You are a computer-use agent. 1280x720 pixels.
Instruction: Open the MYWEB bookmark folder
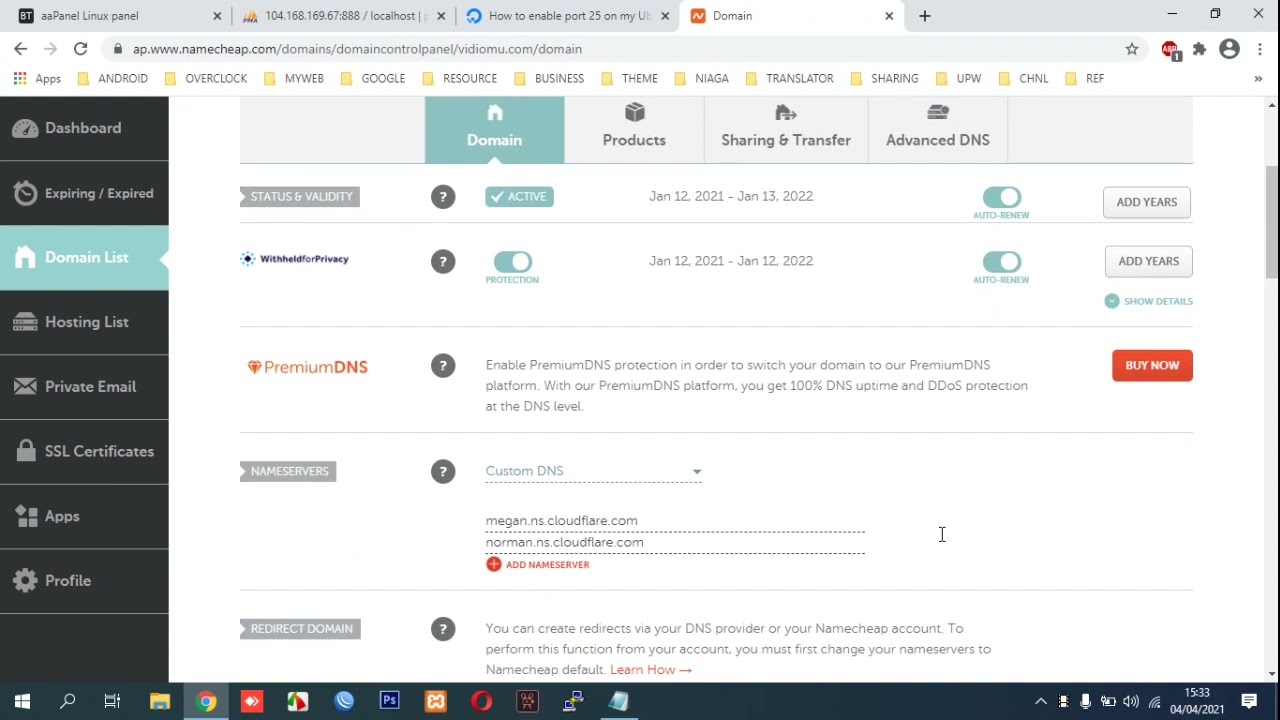coord(293,78)
